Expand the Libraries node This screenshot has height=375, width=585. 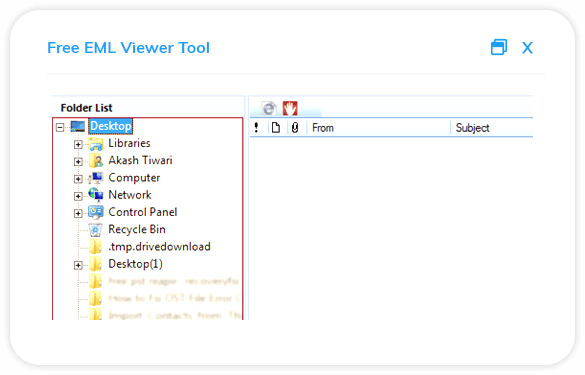[78, 144]
